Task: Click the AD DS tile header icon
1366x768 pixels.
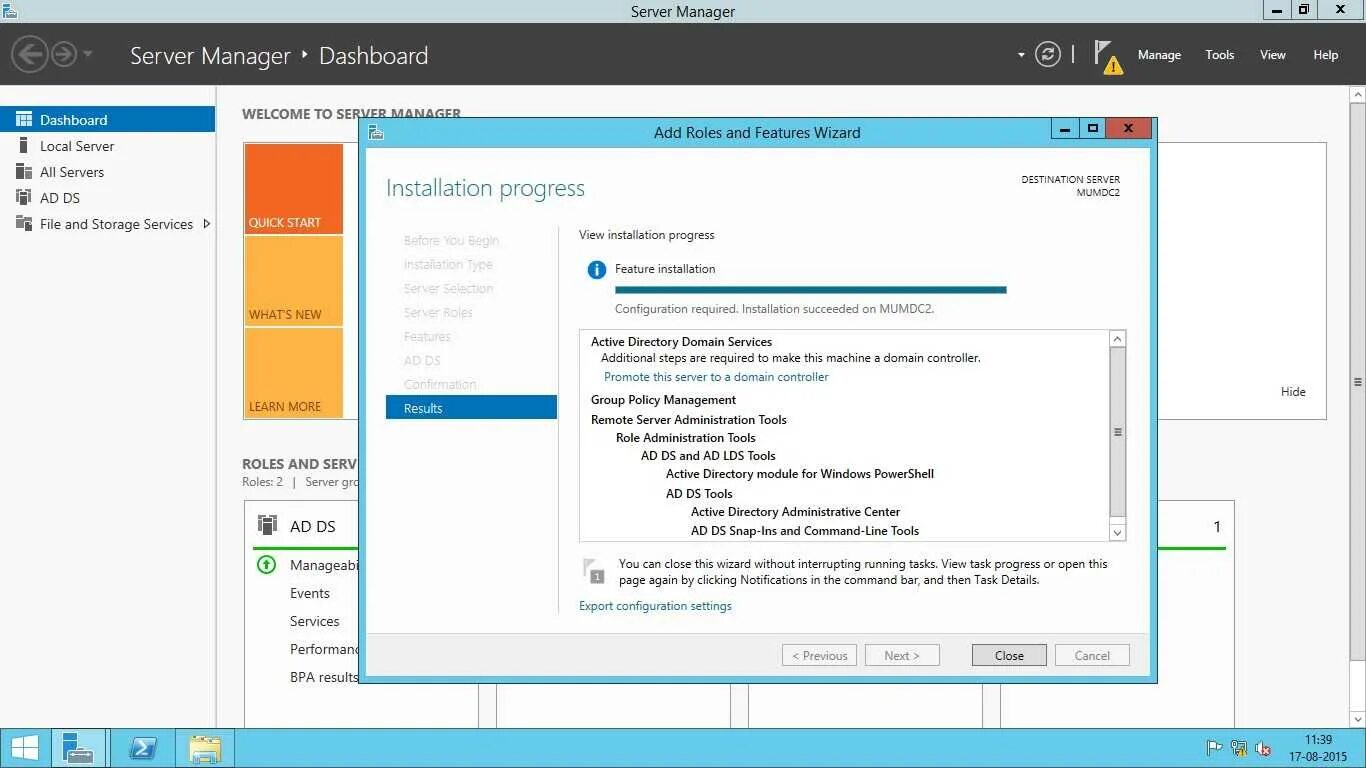Action: pyautogui.click(x=267, y=525)
